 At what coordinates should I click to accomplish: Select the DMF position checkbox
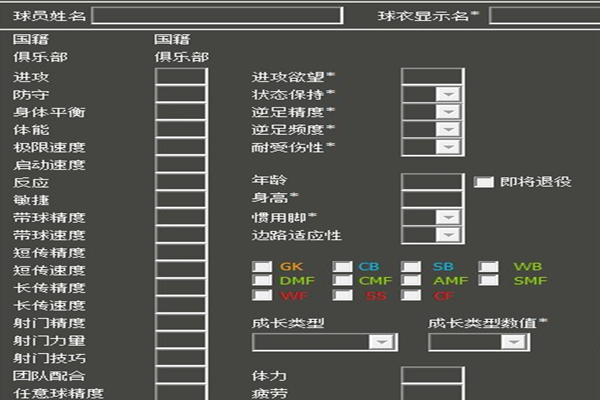point(262,281)
